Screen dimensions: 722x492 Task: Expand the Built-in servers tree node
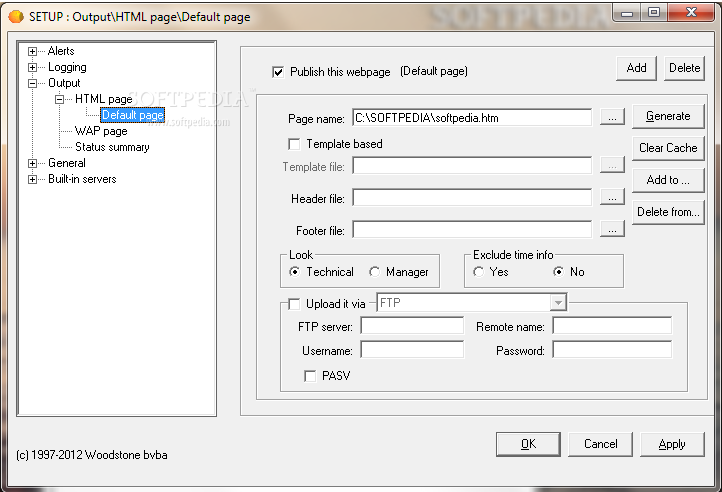[32, 180]
